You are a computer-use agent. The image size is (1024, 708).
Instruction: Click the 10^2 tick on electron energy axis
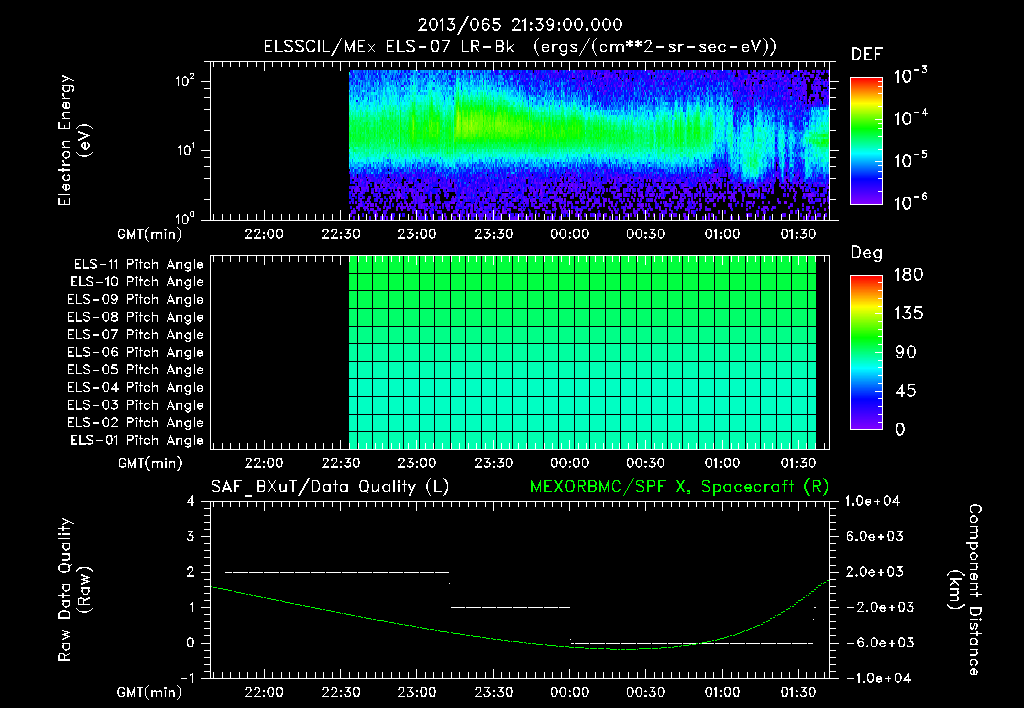[x=185, y=81]
